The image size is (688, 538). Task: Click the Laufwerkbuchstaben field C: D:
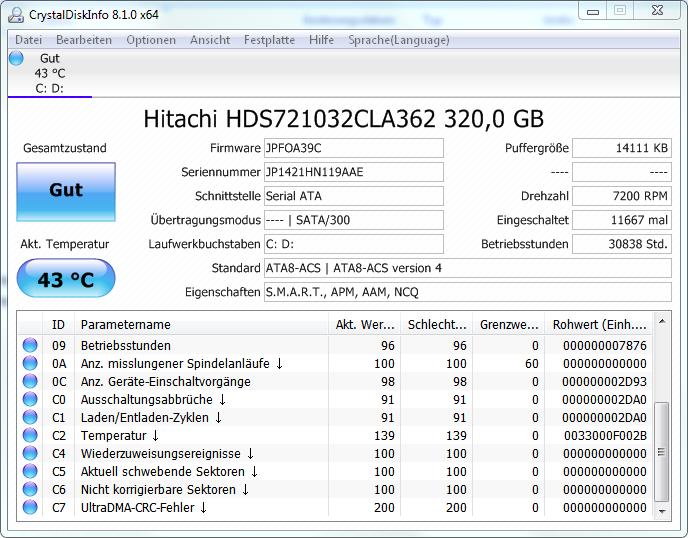[x=354, y=244]
